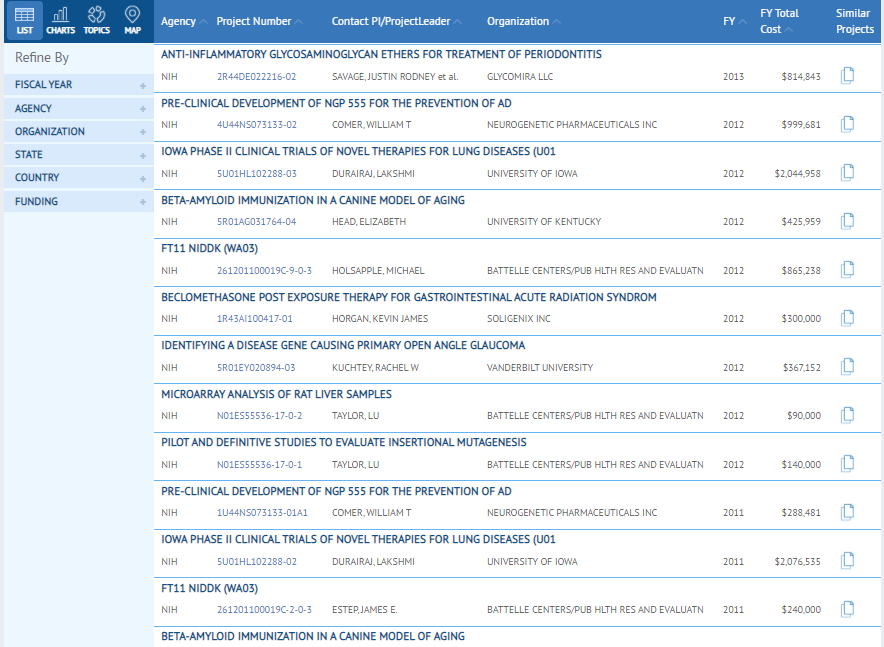View similar projects for 5R01EY020894-03

tap(847, 366)
